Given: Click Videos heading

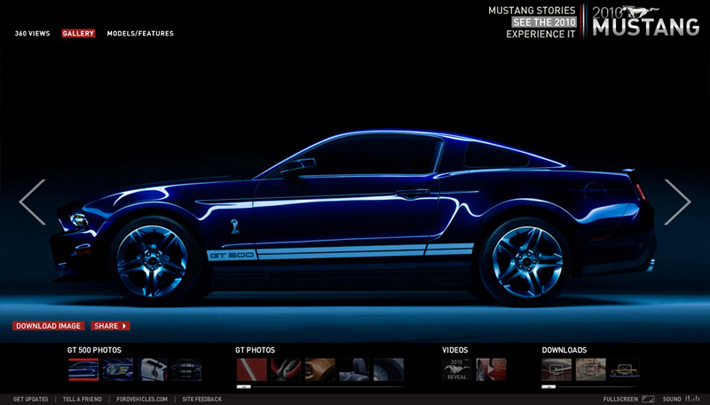Looking at the screenshot, I should 455,350.
